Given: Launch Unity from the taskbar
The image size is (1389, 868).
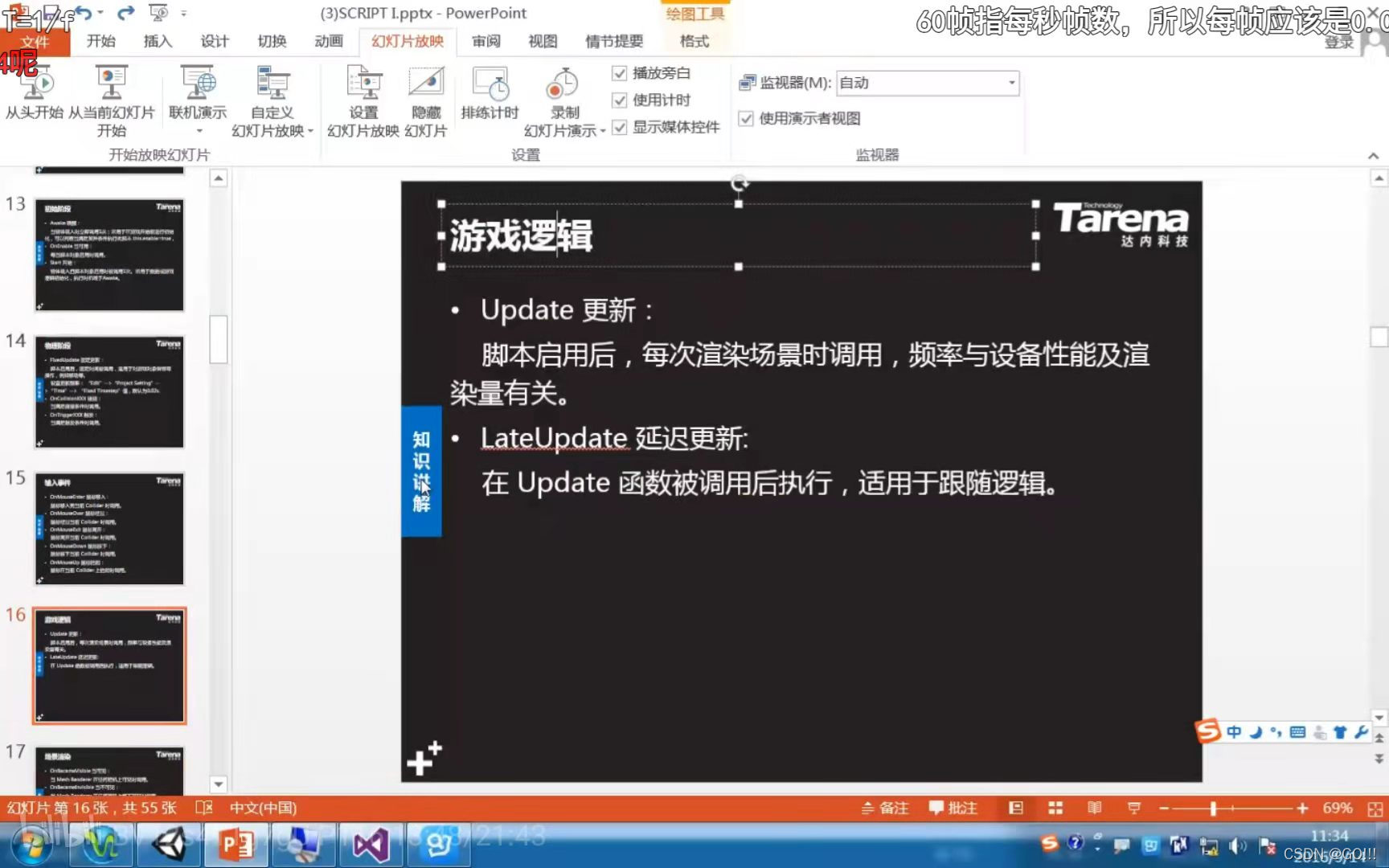Looking at the screenshot, I should (x=168, y=845).
